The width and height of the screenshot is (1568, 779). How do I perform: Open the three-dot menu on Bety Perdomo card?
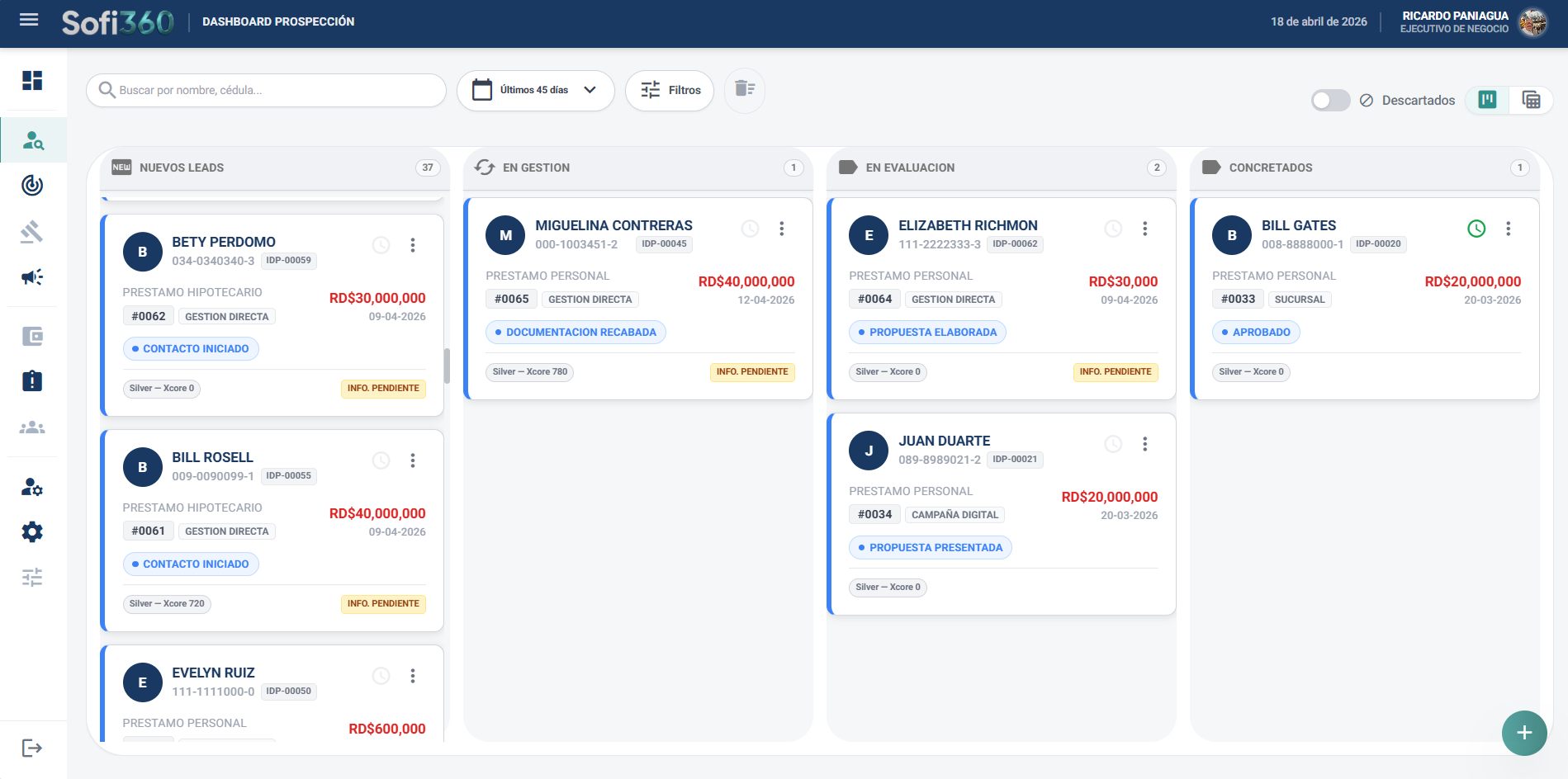point(413,245)
